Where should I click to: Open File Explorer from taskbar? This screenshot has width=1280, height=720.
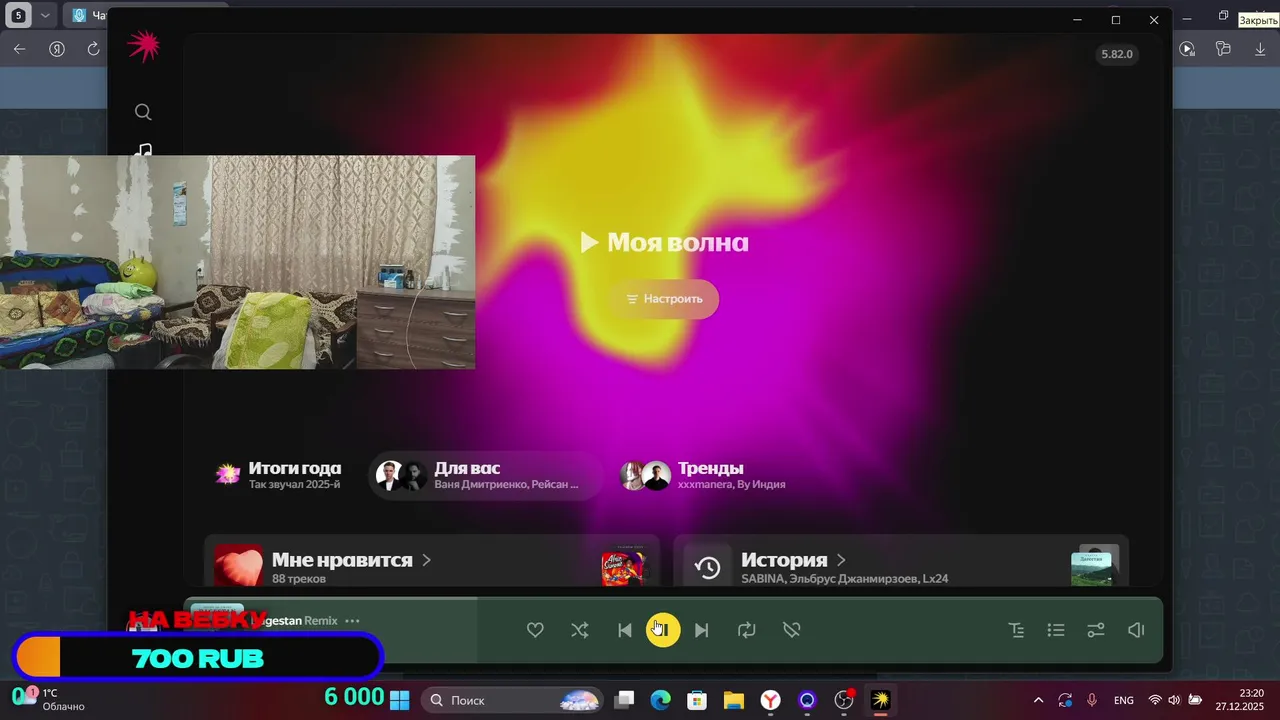coord(734,700)
